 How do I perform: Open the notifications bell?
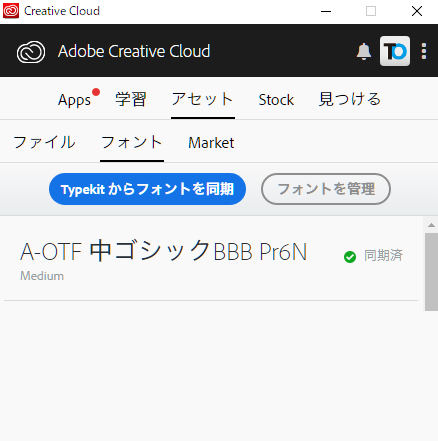(x=364, y=52)
